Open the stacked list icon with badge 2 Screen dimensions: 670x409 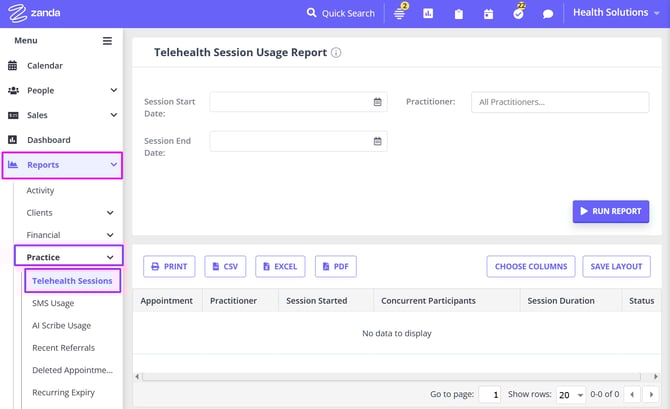(400, 14)
